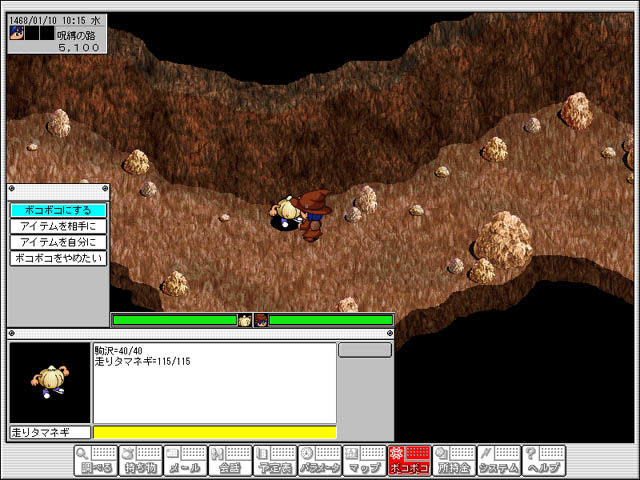Click the blue-haired party member portrait

pos(17,32)
